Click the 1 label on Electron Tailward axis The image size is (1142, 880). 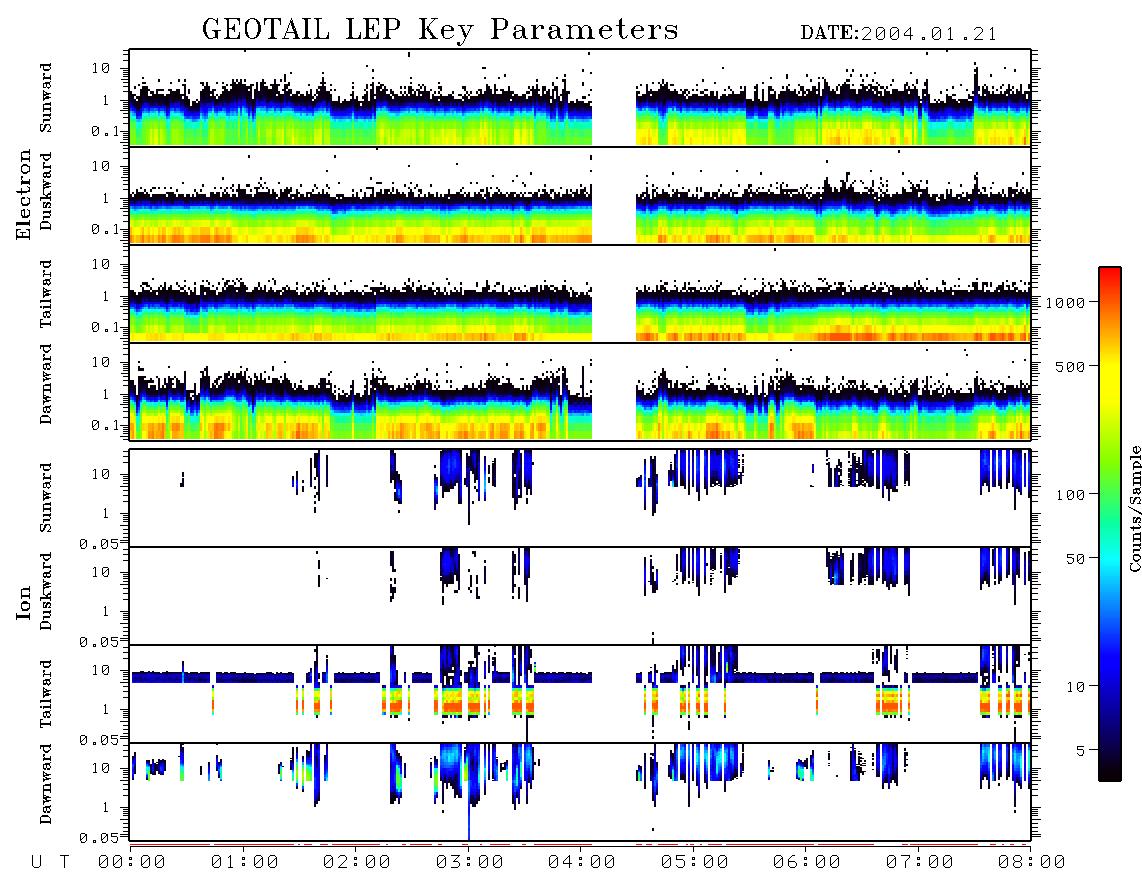106,296
